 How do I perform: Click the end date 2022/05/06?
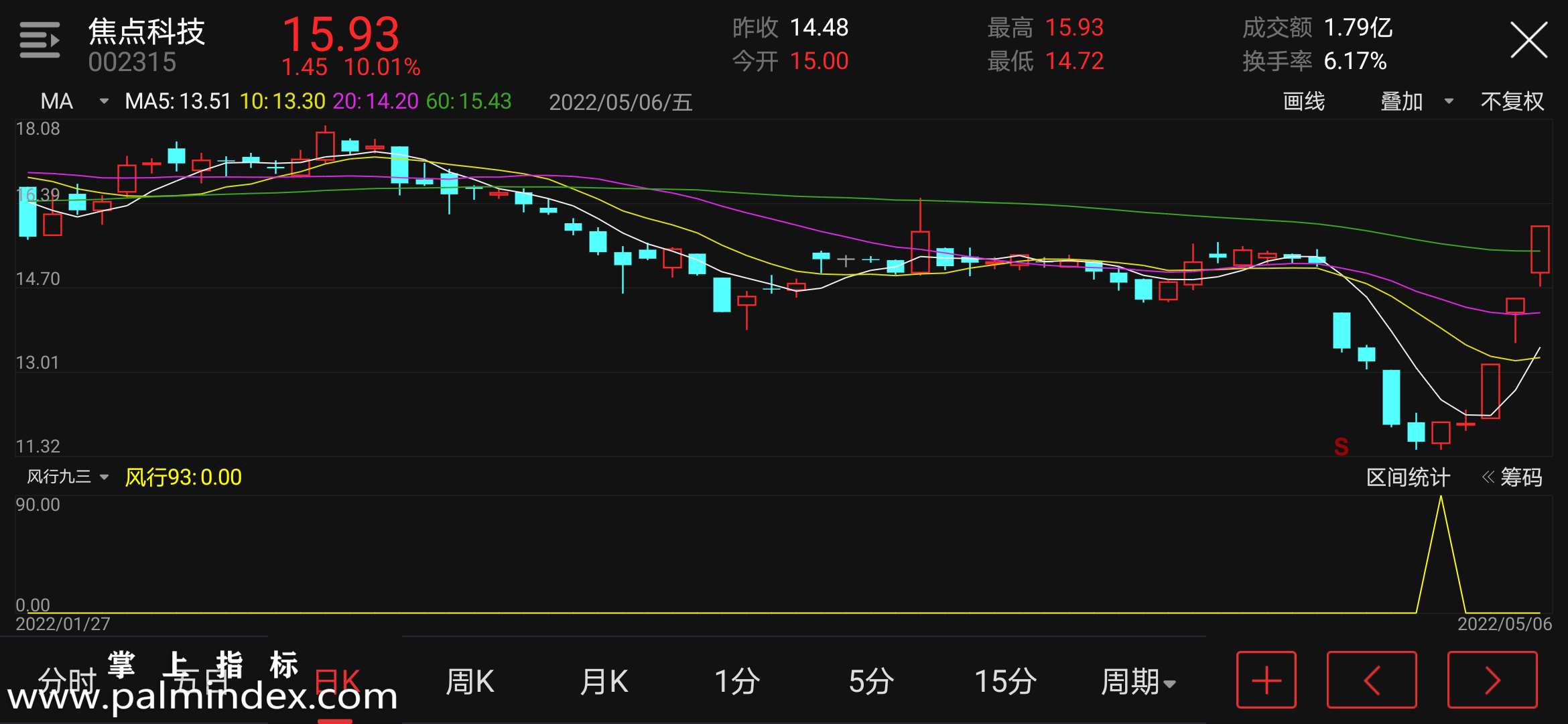pos(1504,624)
